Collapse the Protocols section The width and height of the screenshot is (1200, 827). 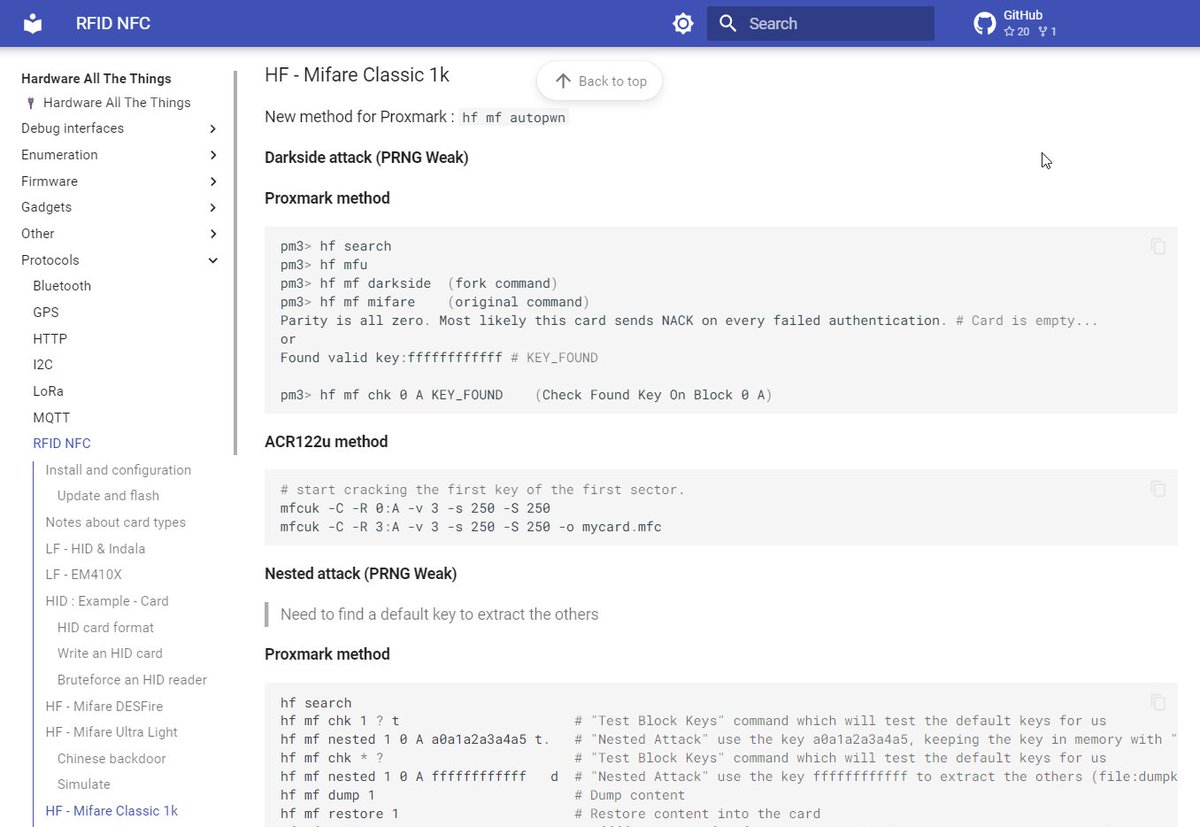click(x=213, y=260)
